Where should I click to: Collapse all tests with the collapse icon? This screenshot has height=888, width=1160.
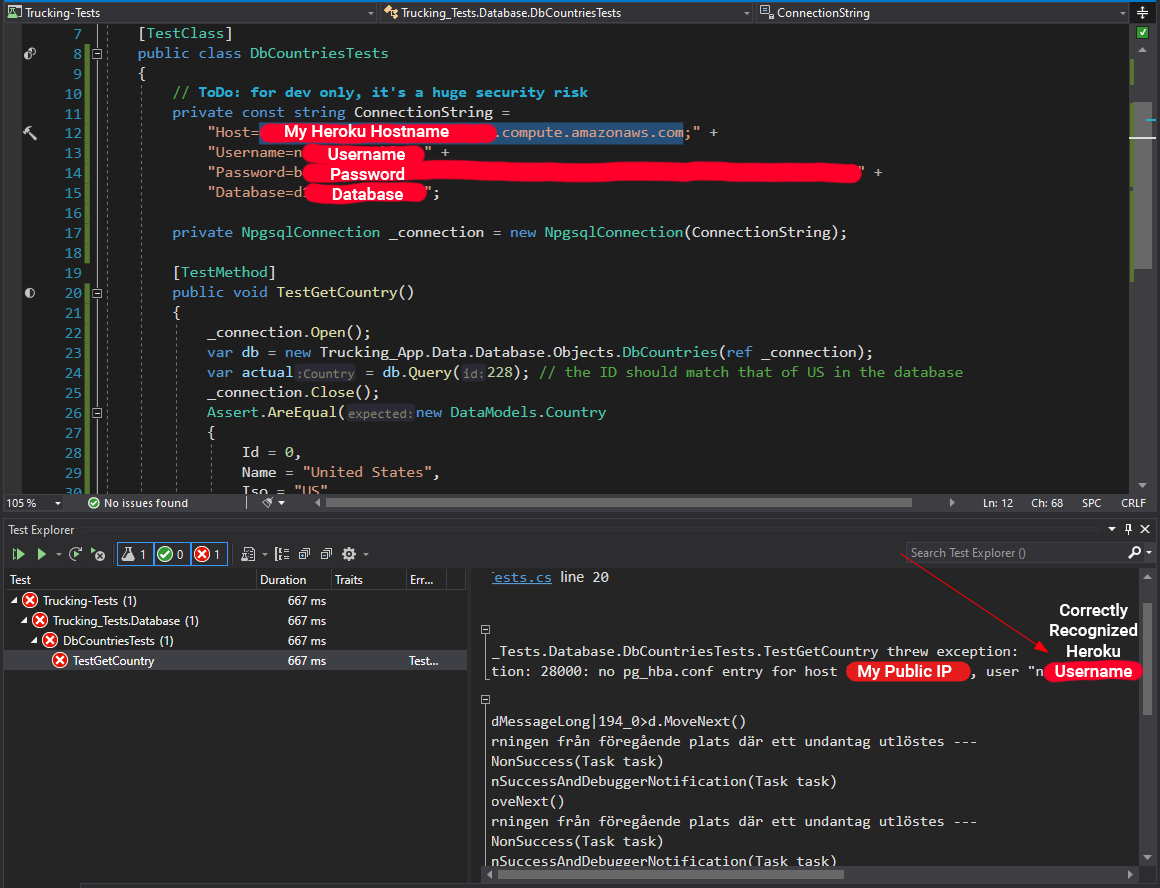pos(325,553)
